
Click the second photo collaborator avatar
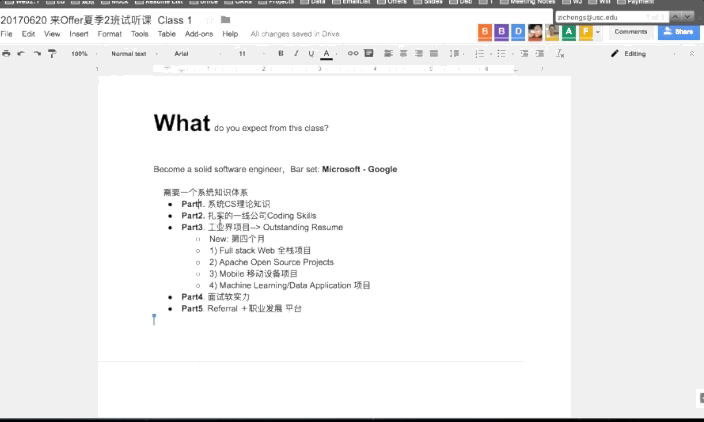click(552, 32)
